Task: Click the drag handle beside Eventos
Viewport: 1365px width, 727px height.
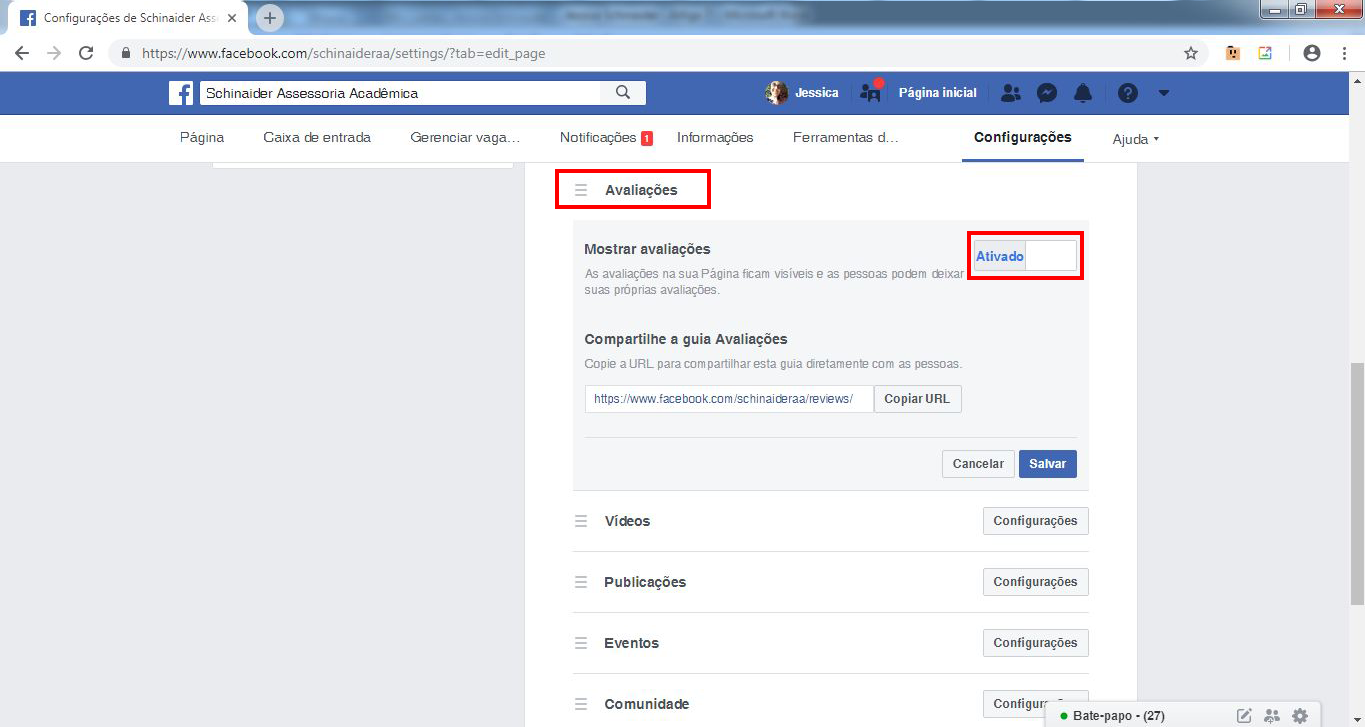Action: click(x=581, y=643)
